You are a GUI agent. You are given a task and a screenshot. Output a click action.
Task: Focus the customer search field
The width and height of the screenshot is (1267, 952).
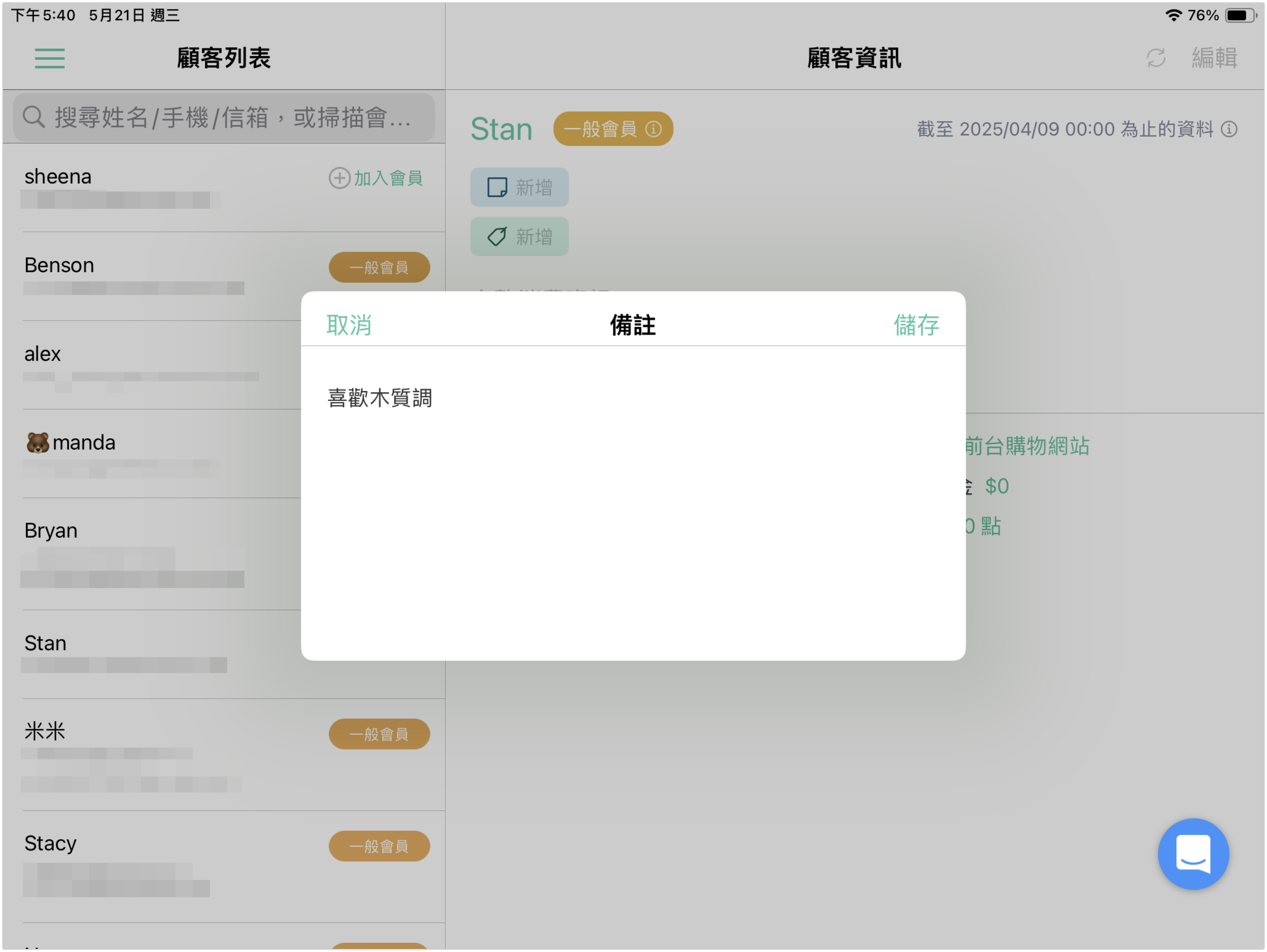(224, 117)
